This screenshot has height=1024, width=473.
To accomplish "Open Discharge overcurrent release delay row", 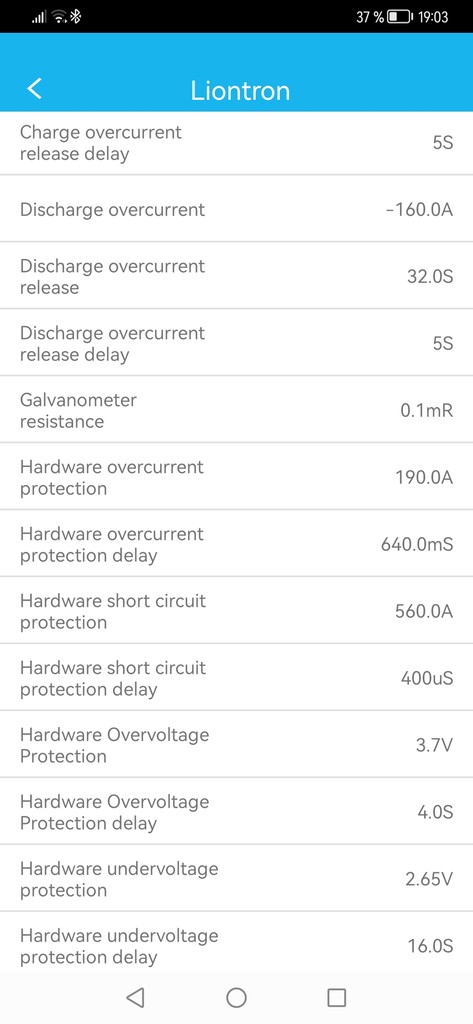I will 236,344.
